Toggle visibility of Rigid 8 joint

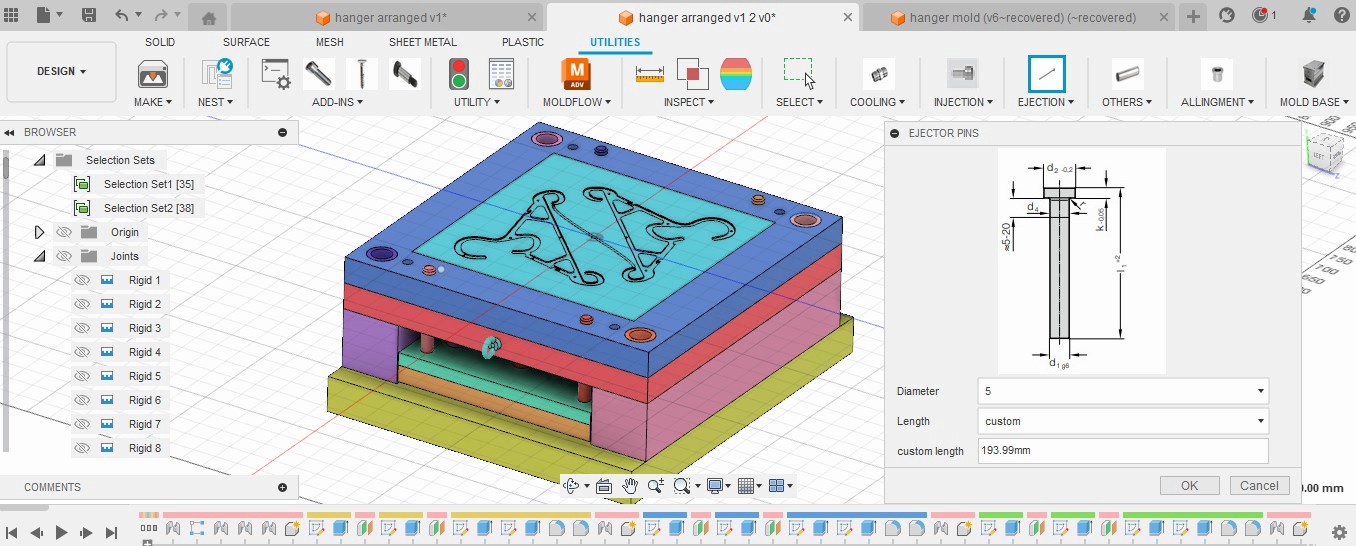coord(83,448)
